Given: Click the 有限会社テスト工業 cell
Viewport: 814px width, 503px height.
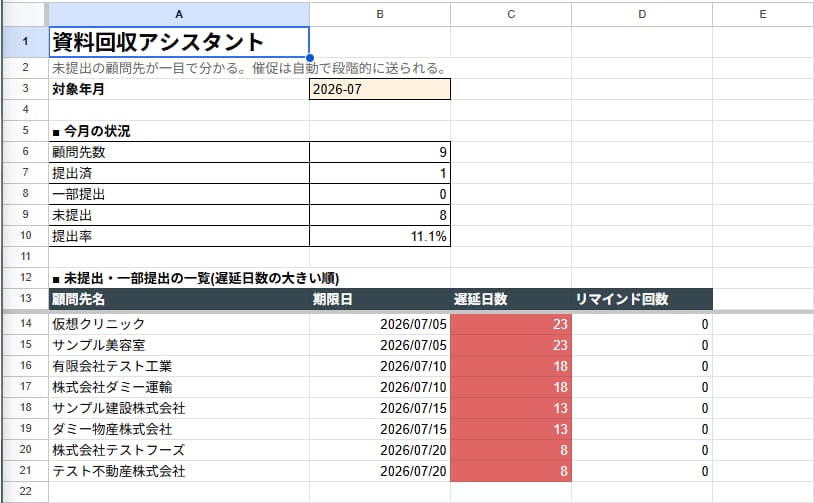Looking at the screenshot, I should click(179, 366).
